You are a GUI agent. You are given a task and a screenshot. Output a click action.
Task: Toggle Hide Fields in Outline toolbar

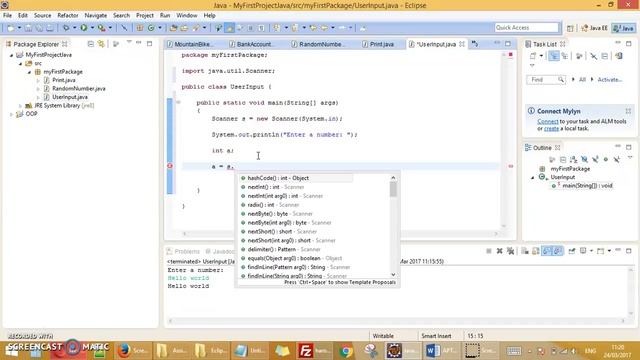584,159
